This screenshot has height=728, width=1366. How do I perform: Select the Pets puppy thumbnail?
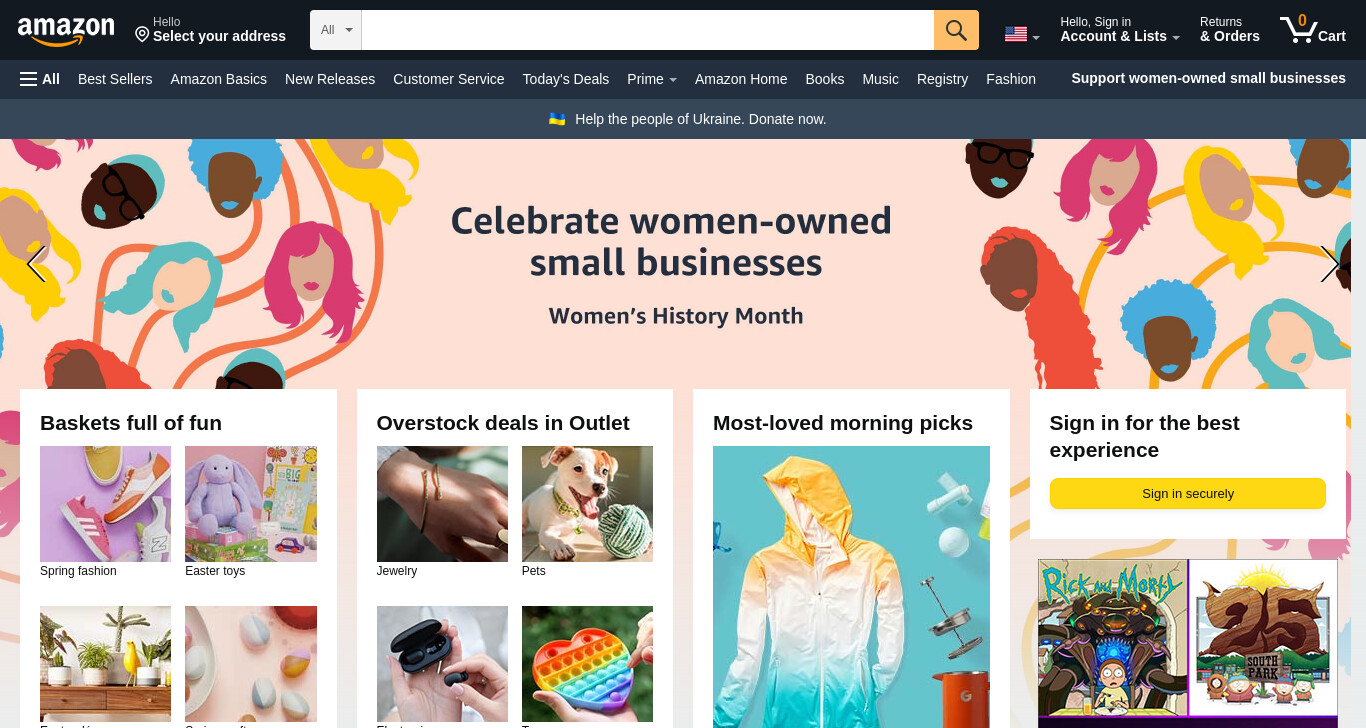pos(587,504)
